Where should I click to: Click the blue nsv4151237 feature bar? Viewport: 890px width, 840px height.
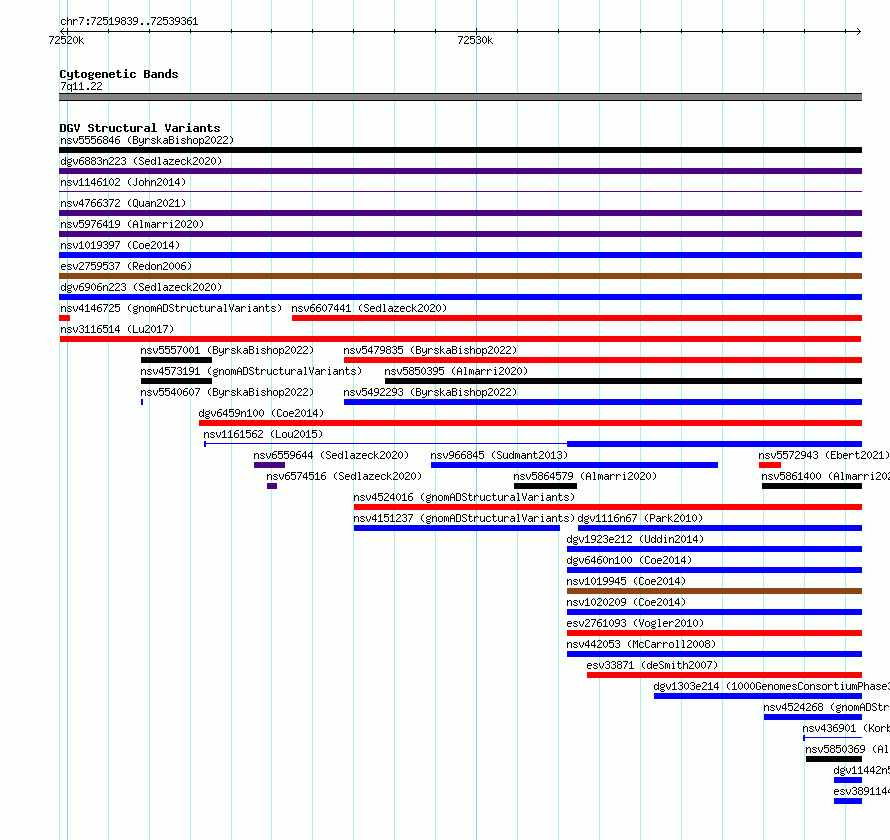457,528
